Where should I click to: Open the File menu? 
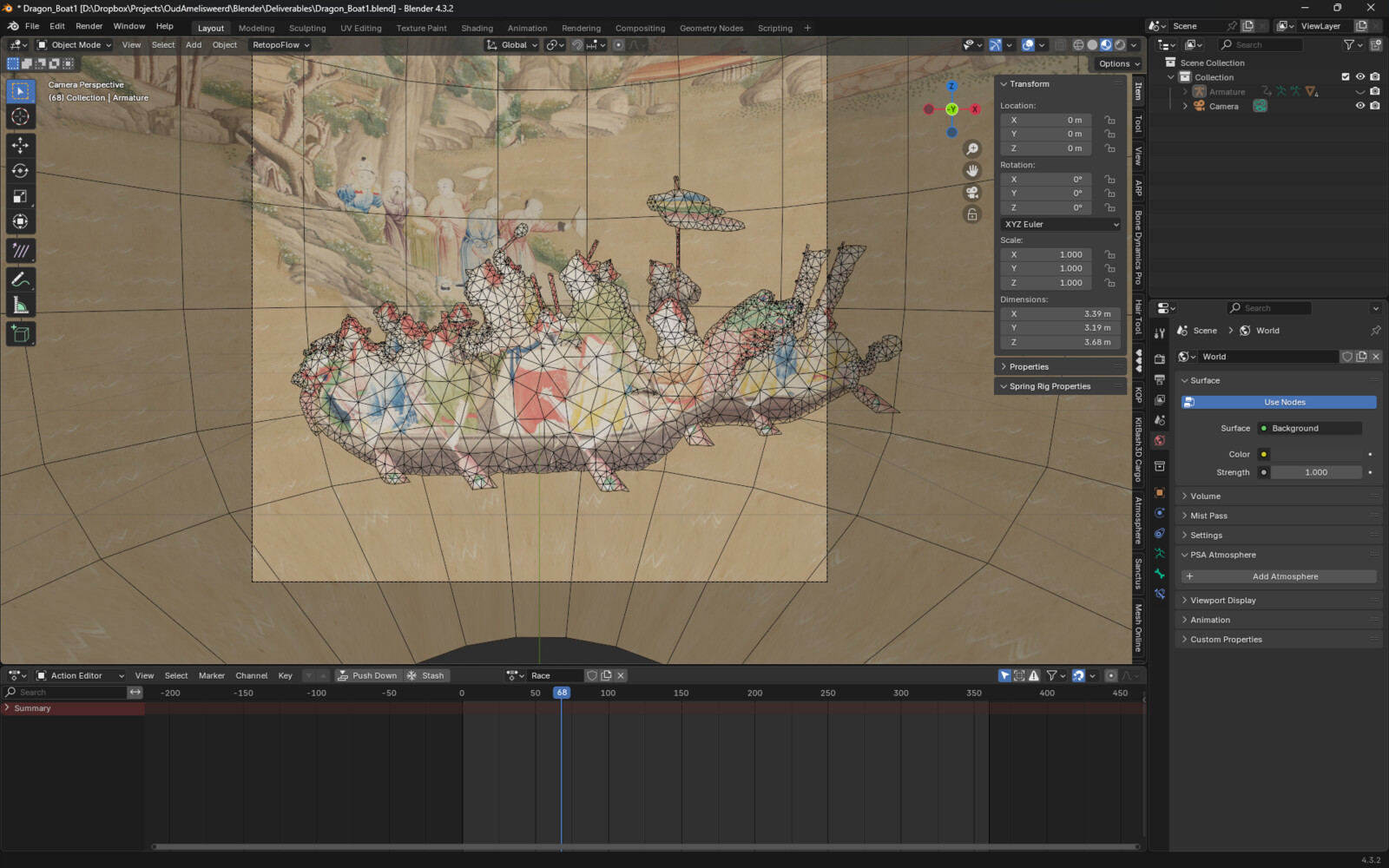[32, 26]
